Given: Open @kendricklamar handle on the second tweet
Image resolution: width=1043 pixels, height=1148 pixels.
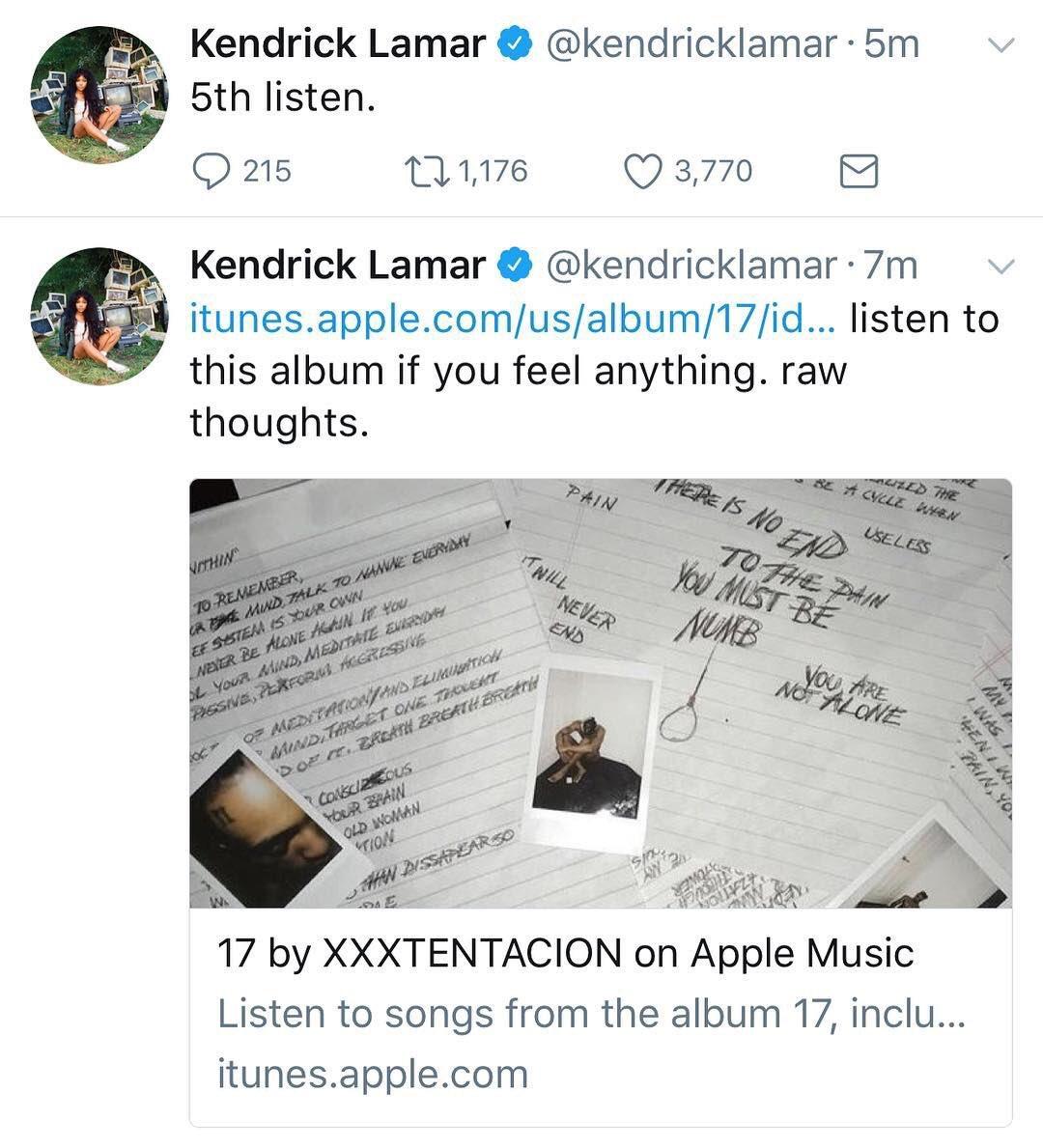Looking at the screenshot, I should click(691, 266).
